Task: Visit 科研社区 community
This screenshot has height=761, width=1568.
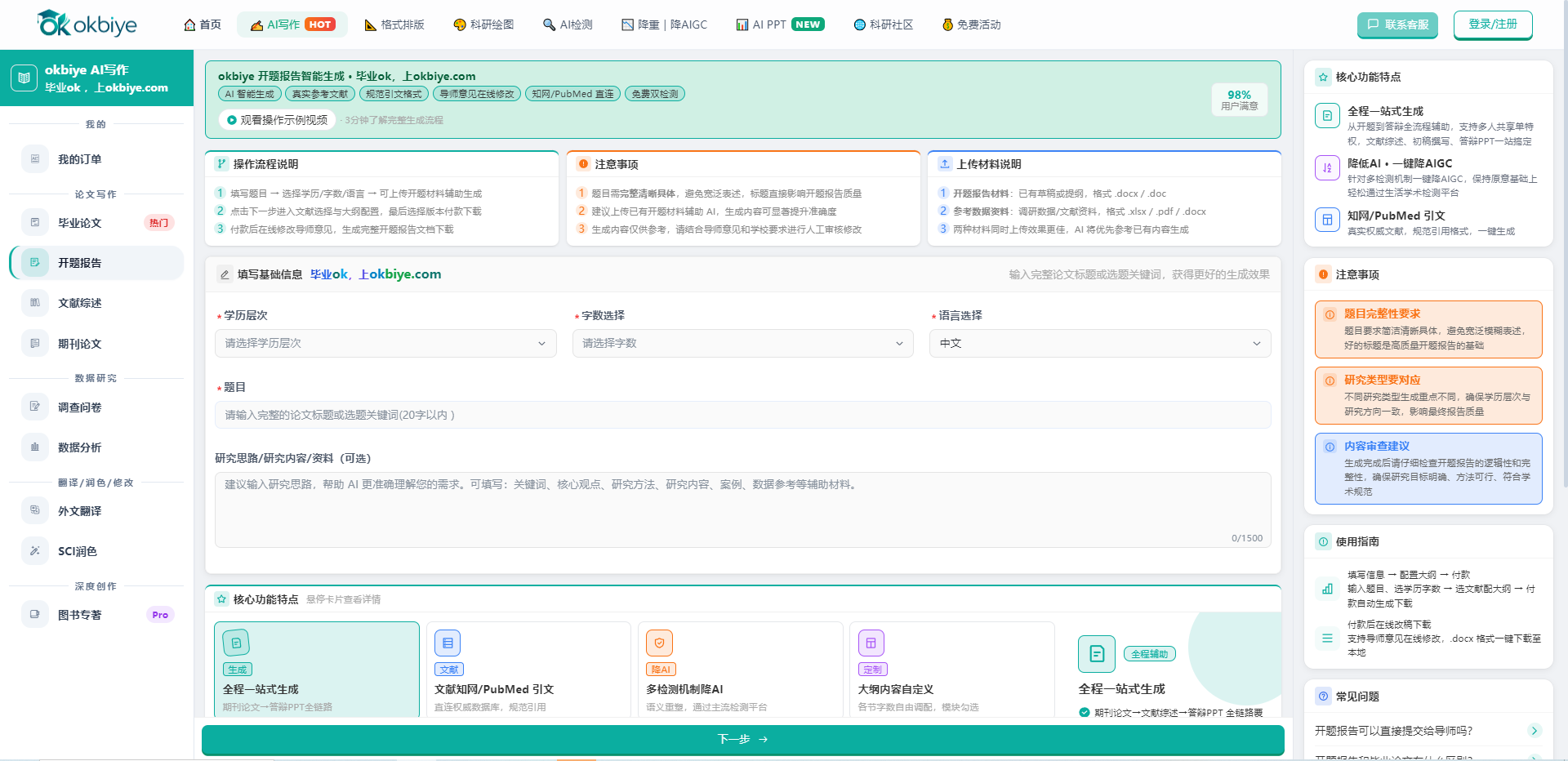Action: pos(883,24)
